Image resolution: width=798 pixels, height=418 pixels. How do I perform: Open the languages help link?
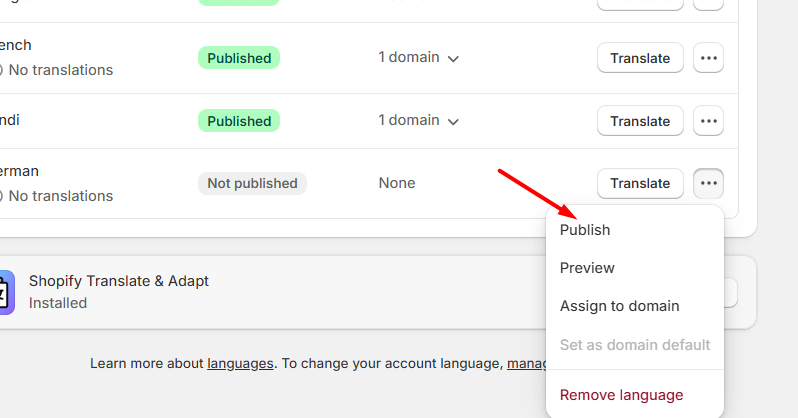[240, 363]
